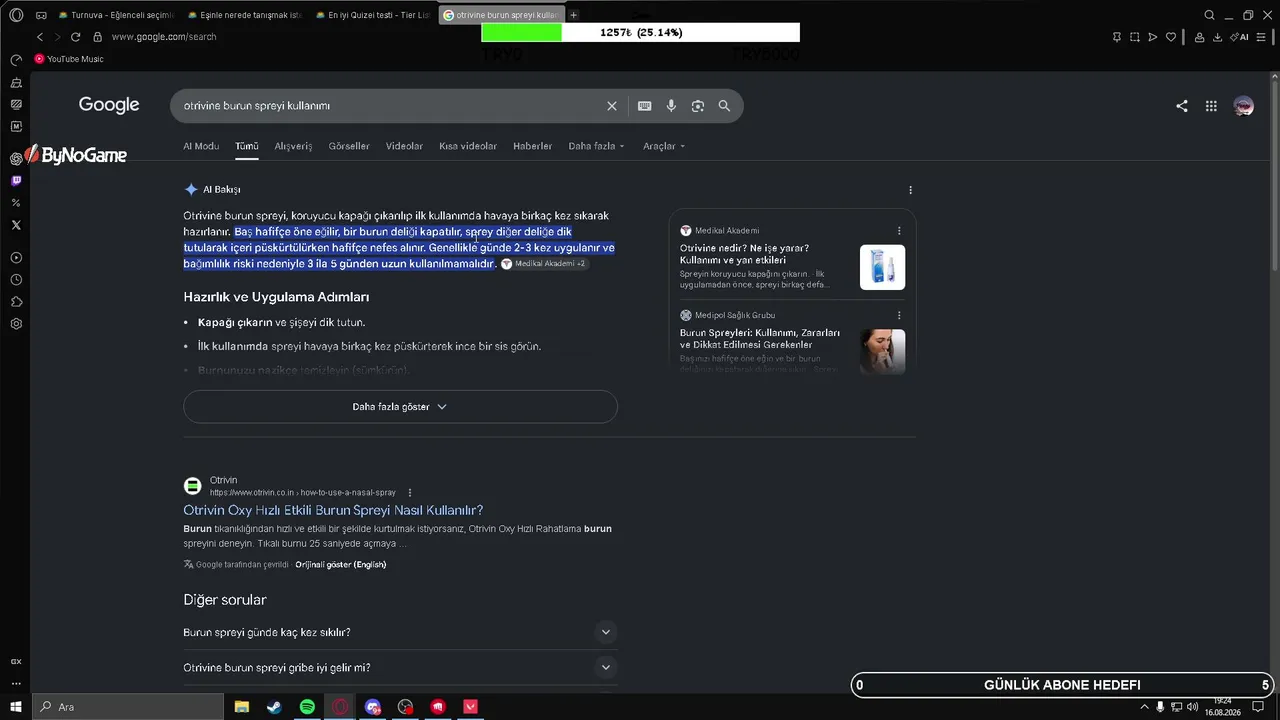Image resolution: width=1280 pixels, height=720 pixels.
Task: Click 'Orijinali göster (English)' link
Action: coord(341,565)
